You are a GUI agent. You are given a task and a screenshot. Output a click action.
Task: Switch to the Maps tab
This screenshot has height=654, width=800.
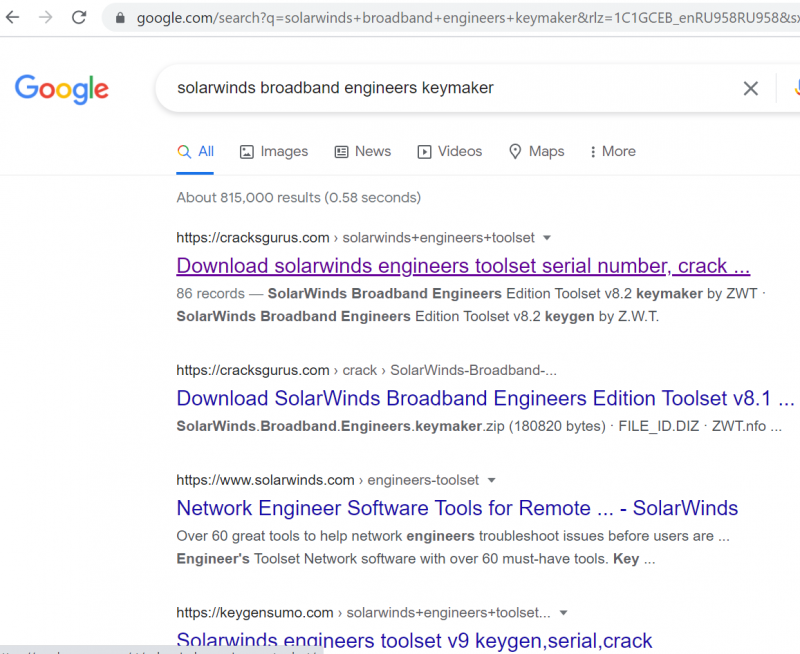pos(536,152)
